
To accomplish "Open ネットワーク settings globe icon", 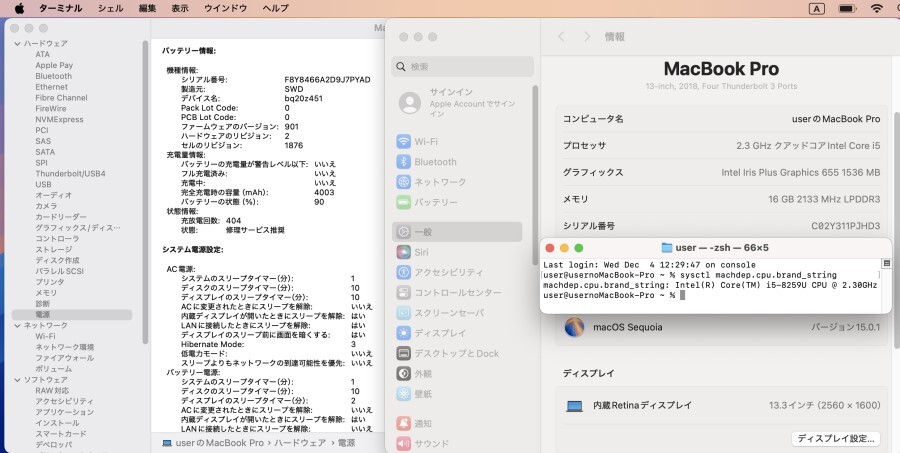I will tap(404, 182).
